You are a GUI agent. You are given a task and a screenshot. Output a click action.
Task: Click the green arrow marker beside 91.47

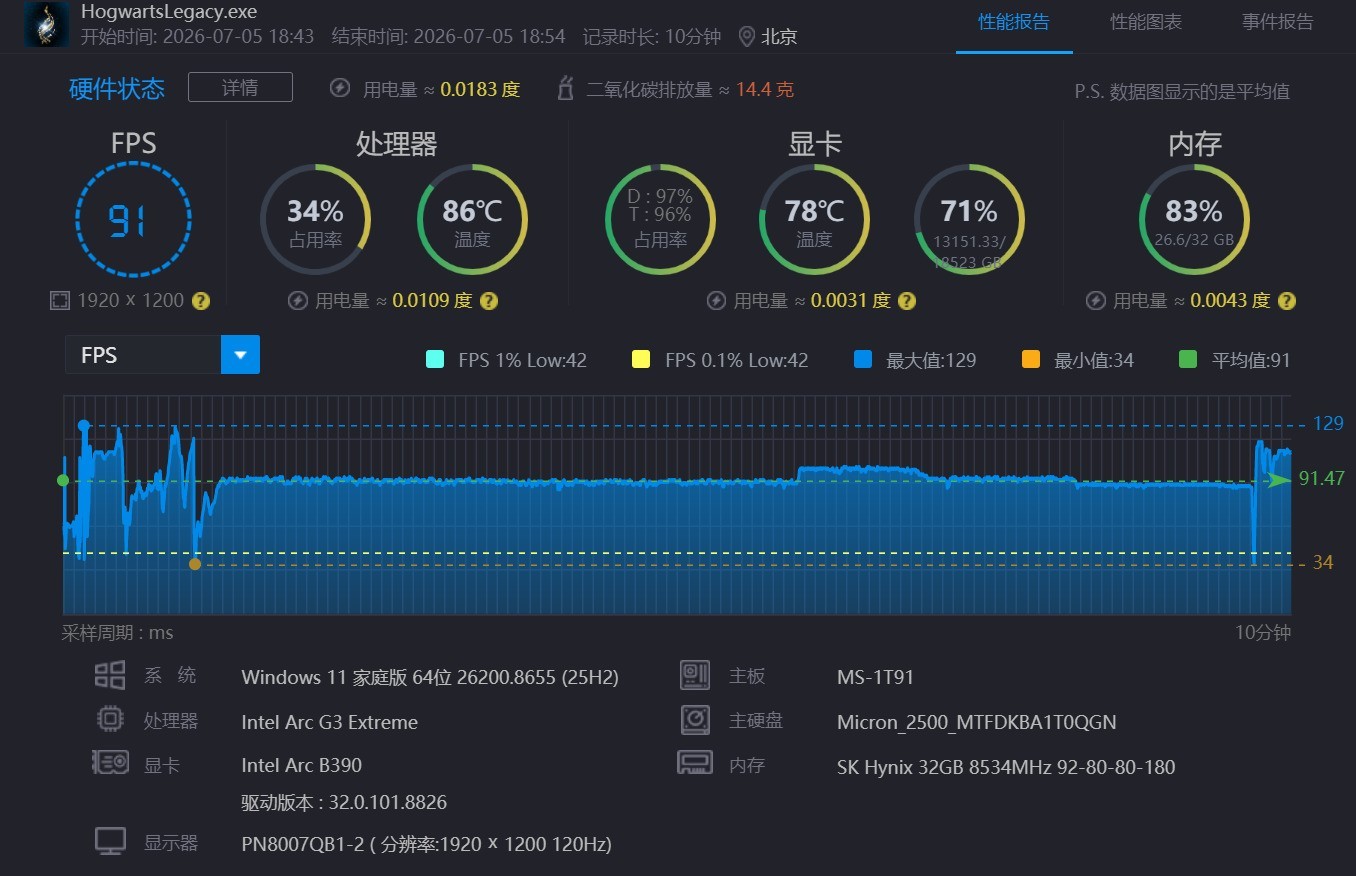1279,480
